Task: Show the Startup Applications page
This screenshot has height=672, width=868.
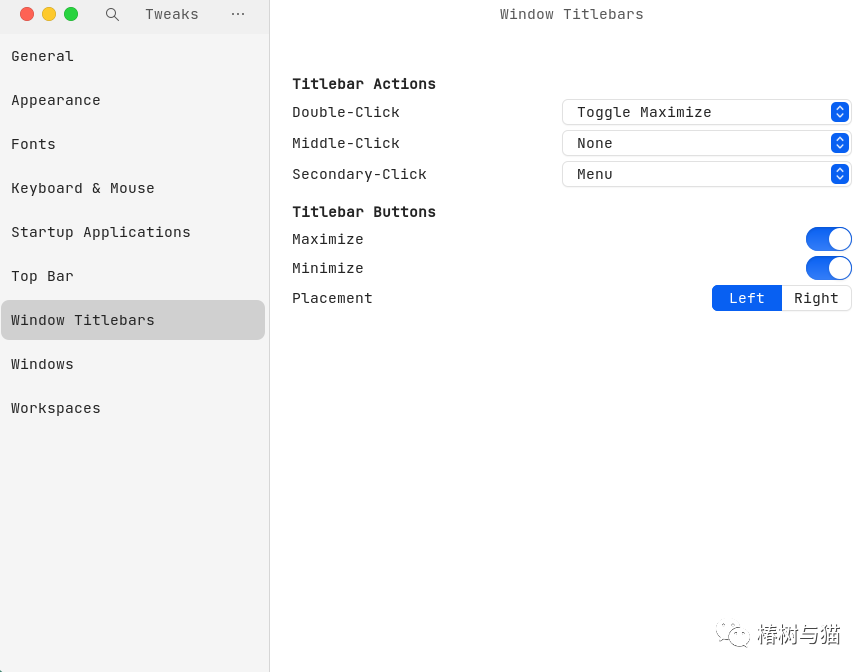Action: [x=101, y=232]
